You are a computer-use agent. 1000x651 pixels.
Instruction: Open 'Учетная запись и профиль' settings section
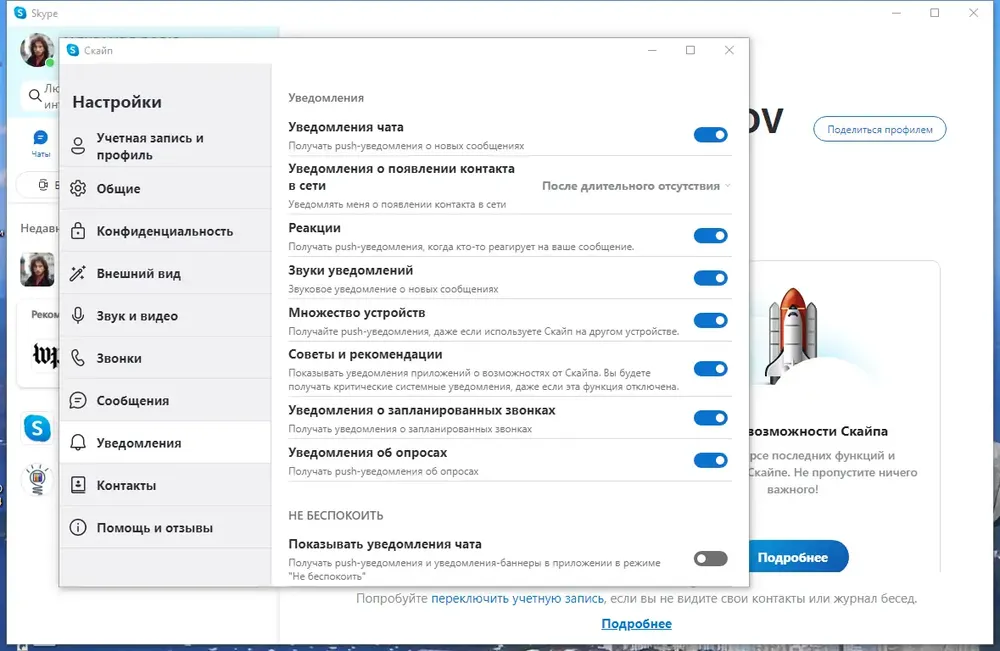coord(165,146)
